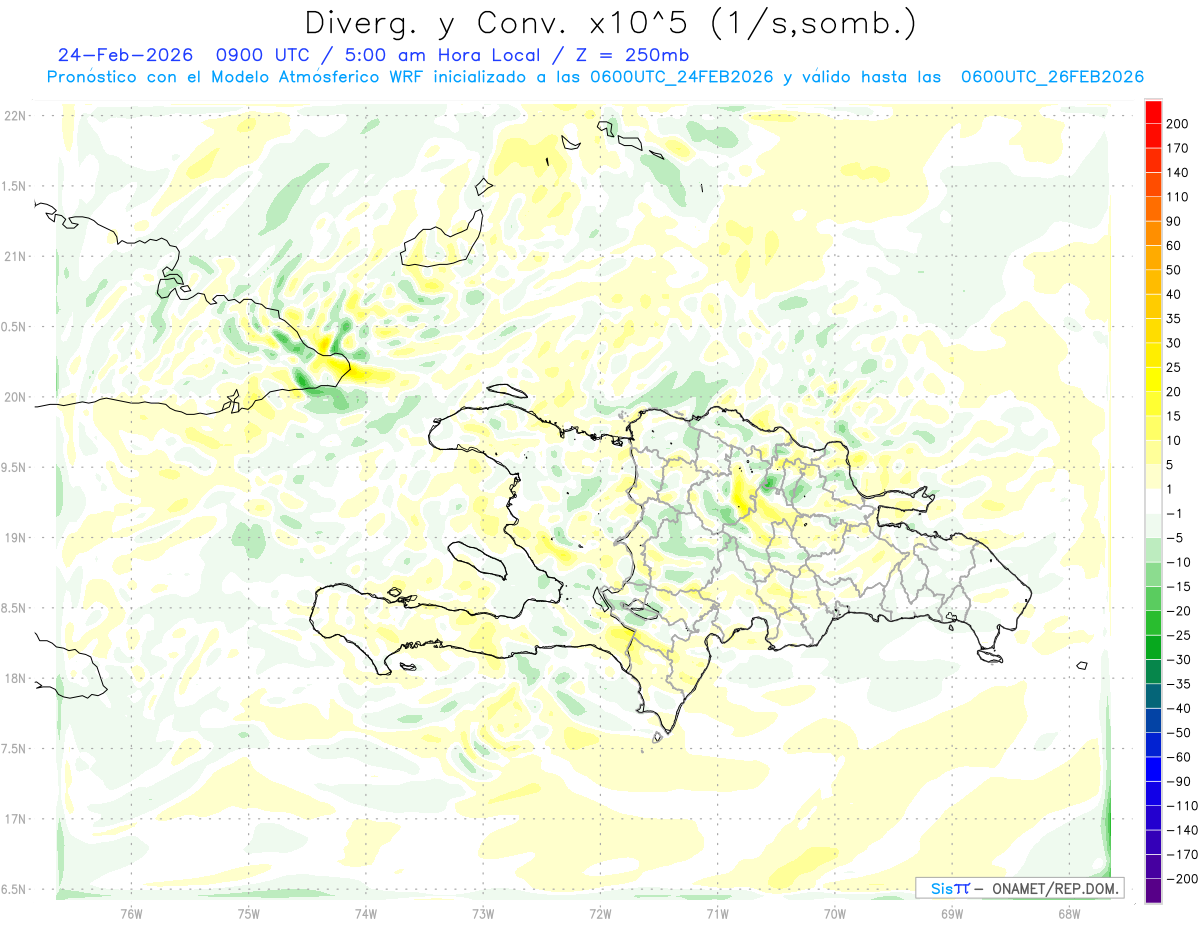Click the '22N' latitude label
Image resolution: width=1200 pixels, height=927 pixels.
coord(14,116)
